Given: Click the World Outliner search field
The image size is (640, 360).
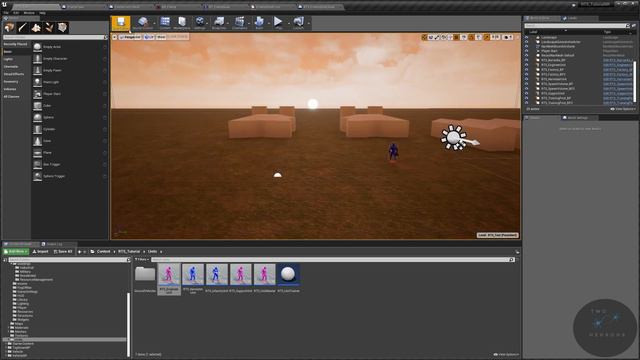Looking at the screenshot, I should tap(576, 26).
